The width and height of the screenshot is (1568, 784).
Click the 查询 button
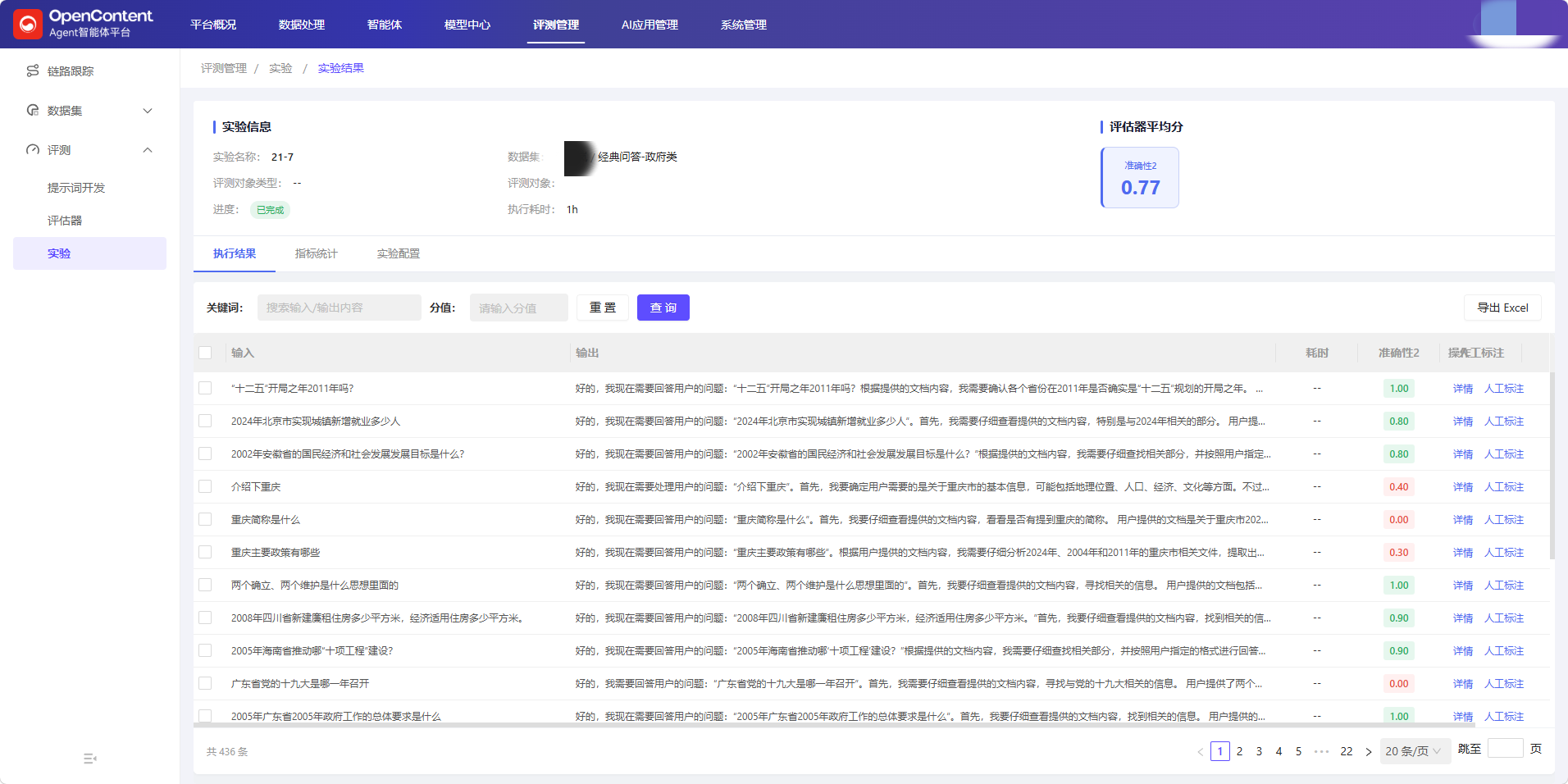[663, 308]
